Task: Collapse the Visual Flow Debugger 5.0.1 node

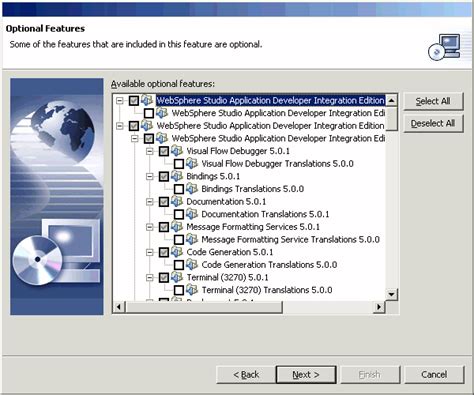Action: pos(150,151)
